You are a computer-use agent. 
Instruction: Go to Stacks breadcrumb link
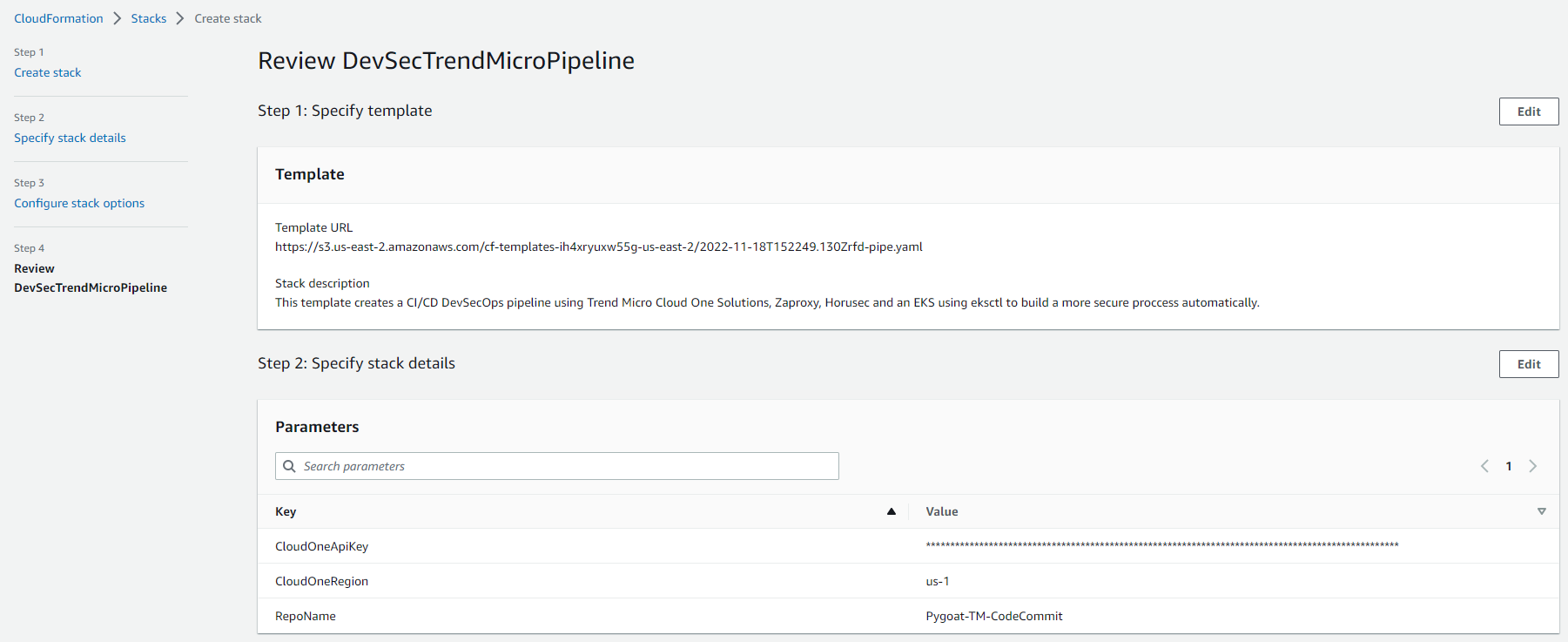pos(149,18)
